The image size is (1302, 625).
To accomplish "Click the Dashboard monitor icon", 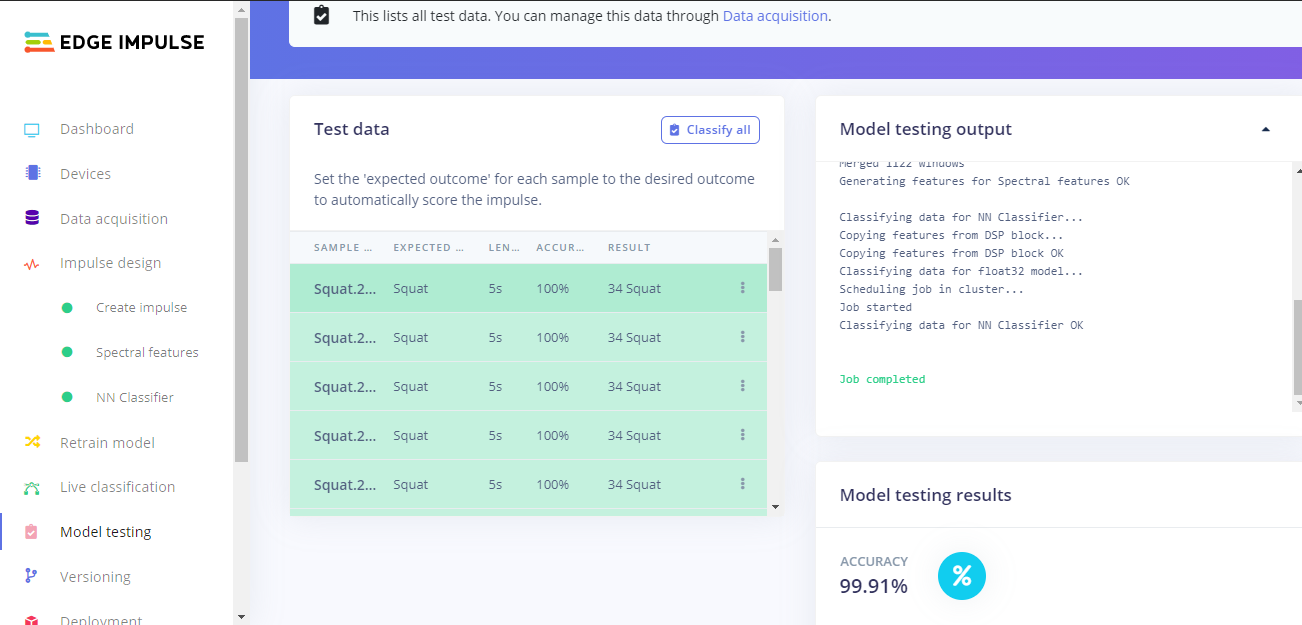I will click(32, 130).
